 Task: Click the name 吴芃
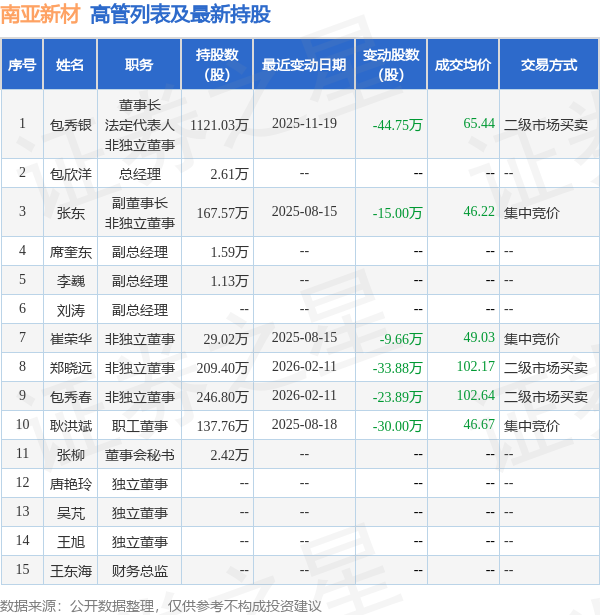(x=71, y=513)
